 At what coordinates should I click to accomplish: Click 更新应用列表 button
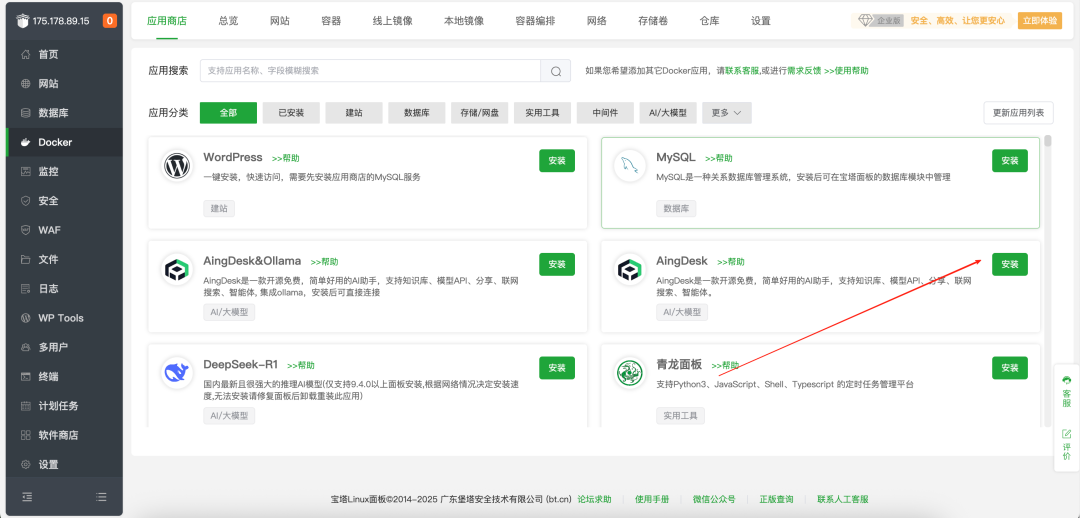(1019, 113)
